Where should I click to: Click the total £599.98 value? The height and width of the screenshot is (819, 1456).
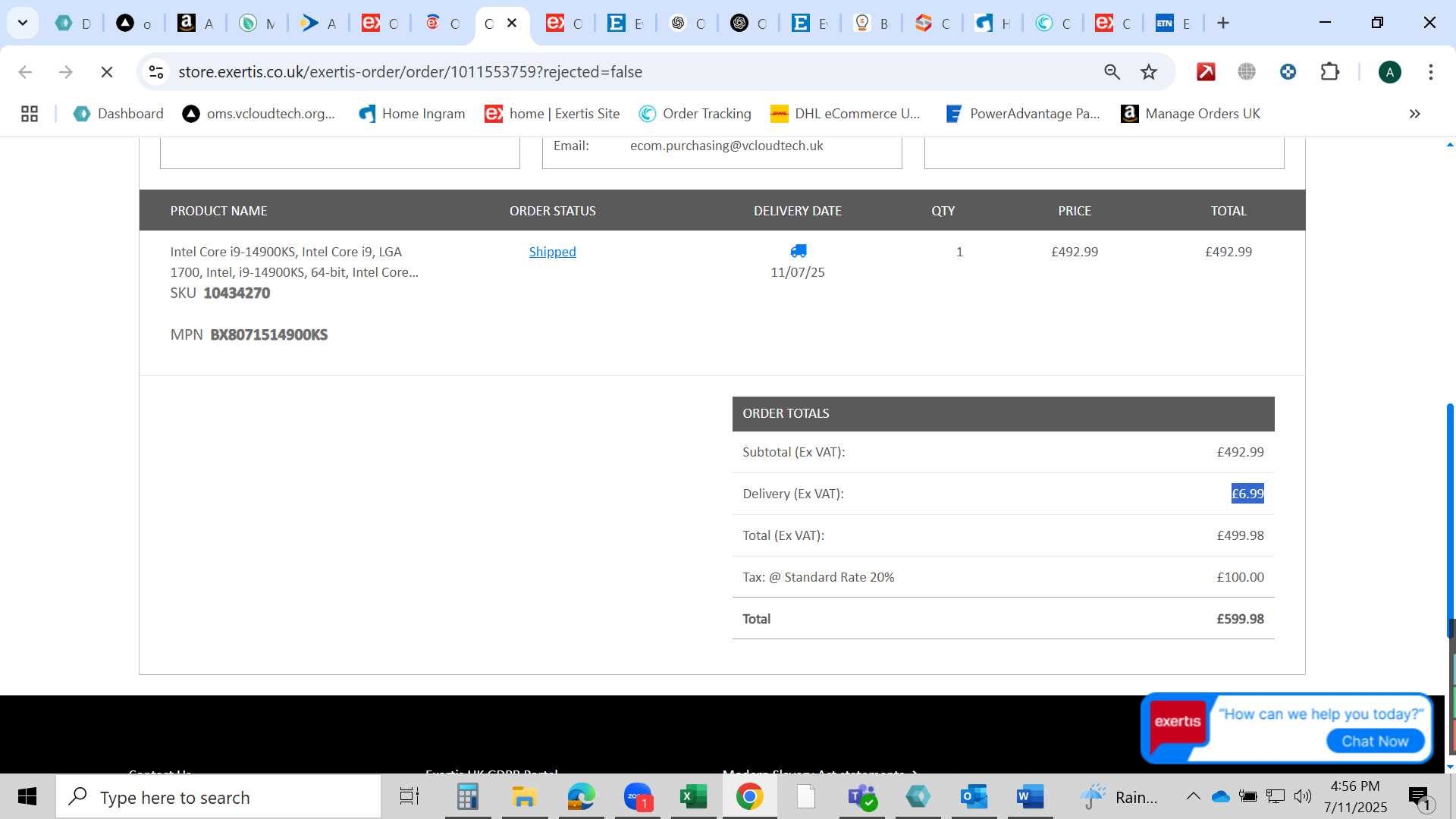click(1240, 619)
